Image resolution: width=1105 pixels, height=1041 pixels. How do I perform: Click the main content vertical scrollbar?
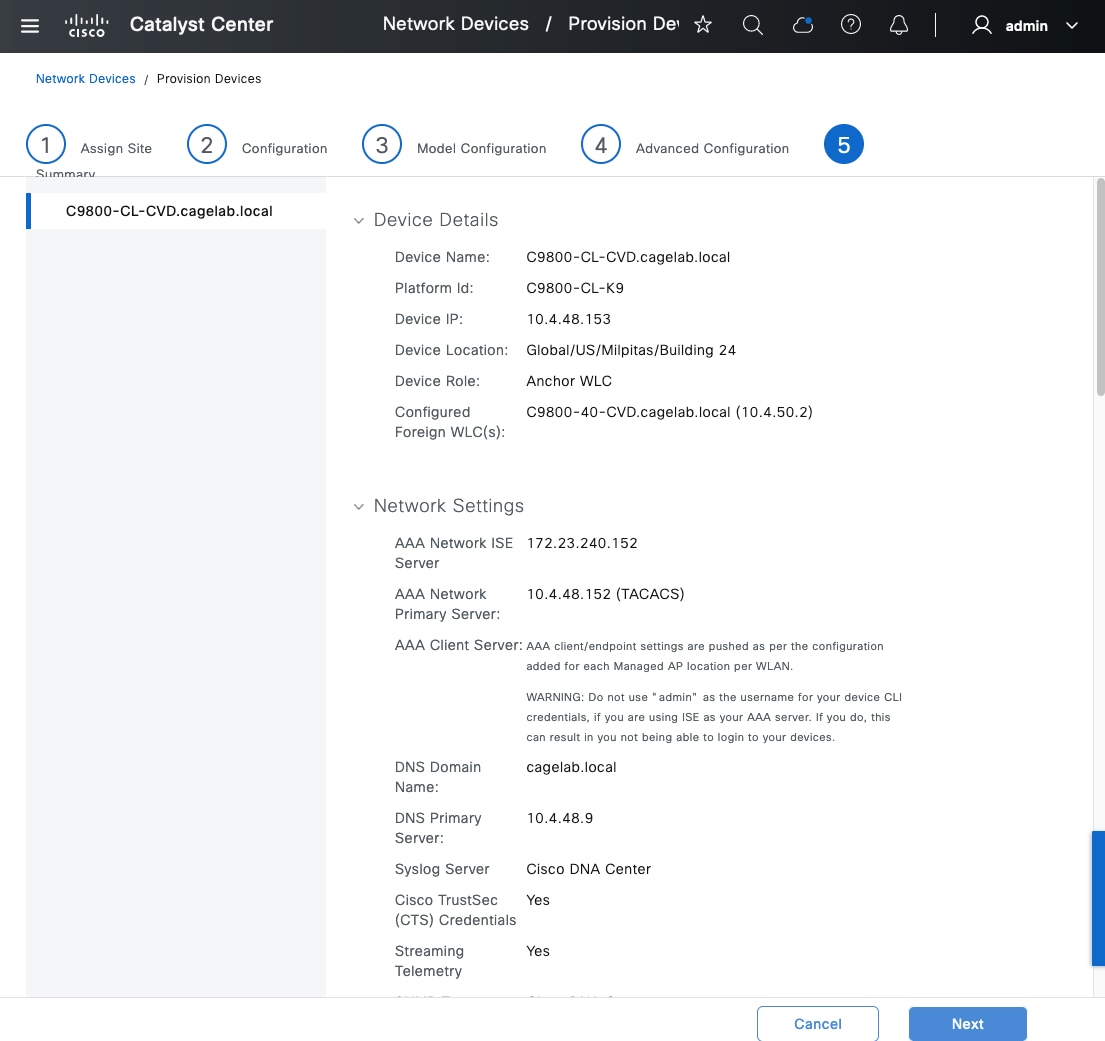1100,287
